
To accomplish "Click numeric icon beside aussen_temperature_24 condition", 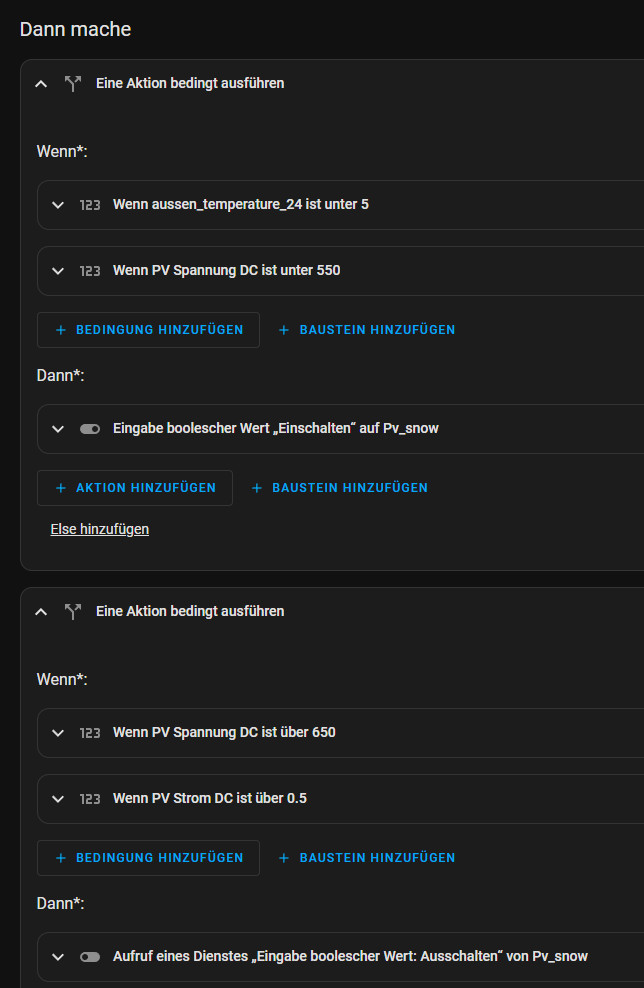I will 90,205.
